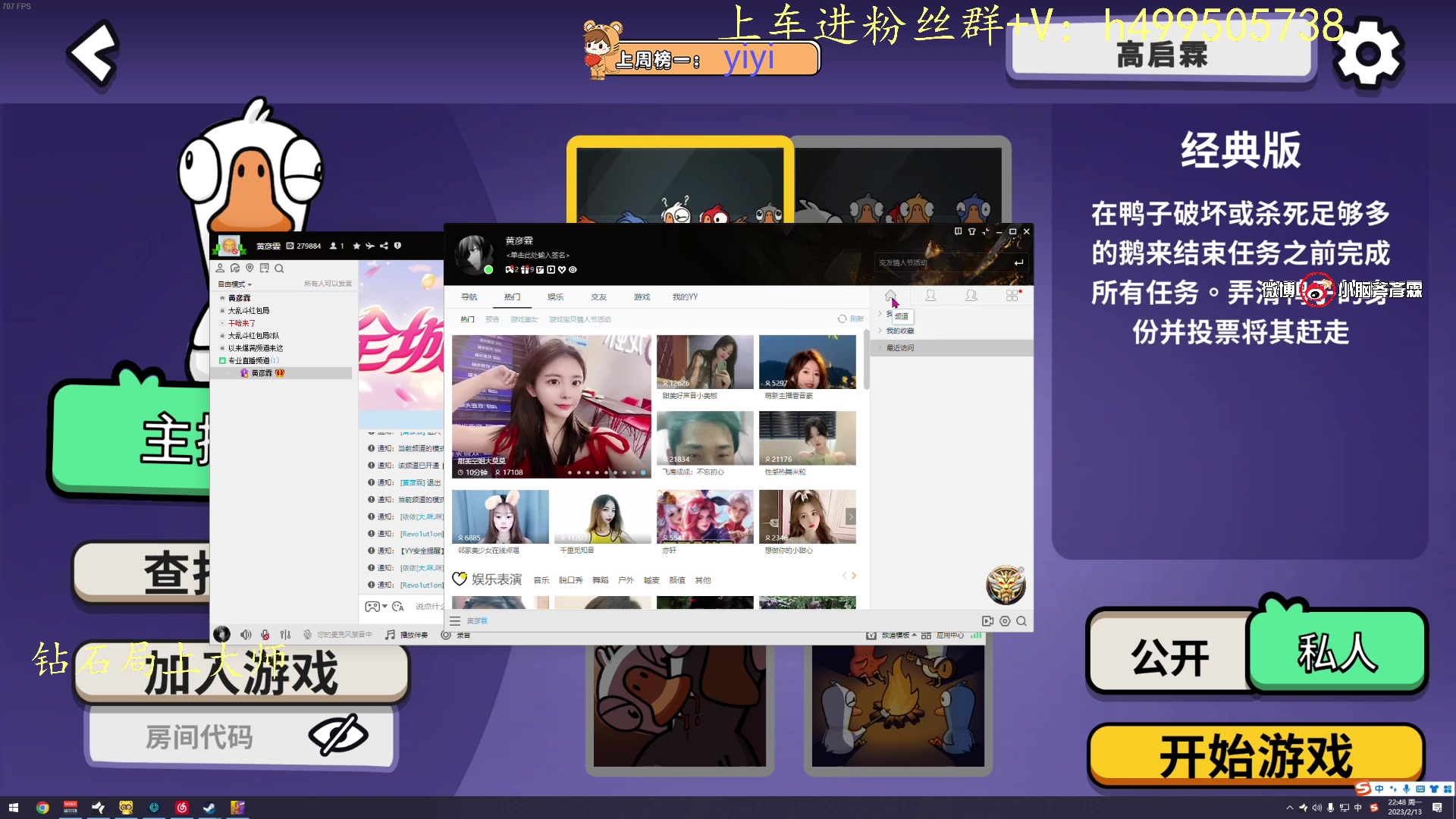Open the 游戏 tab in YY

coord(642,297)
